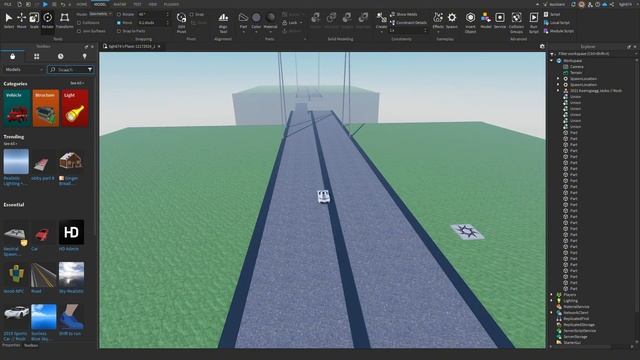
Task: Open the Toolbox Inventory grid tab
Action: click(x=36, y=56)
